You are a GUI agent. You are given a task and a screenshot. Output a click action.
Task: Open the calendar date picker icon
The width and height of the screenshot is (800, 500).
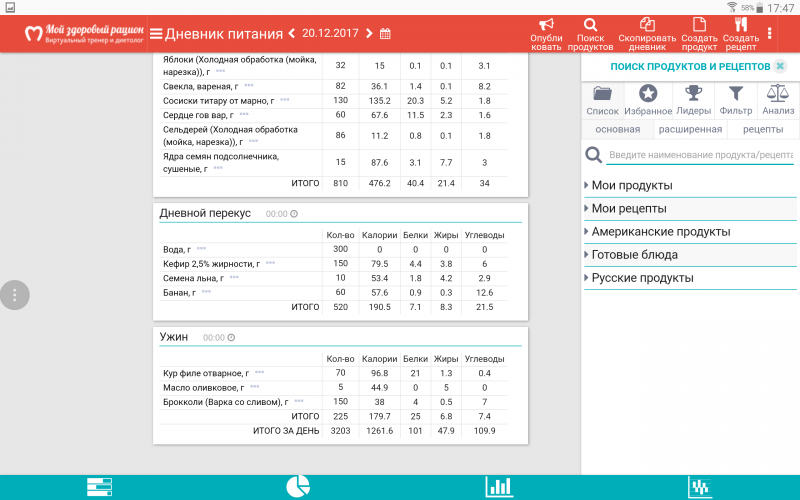[385, 33]
